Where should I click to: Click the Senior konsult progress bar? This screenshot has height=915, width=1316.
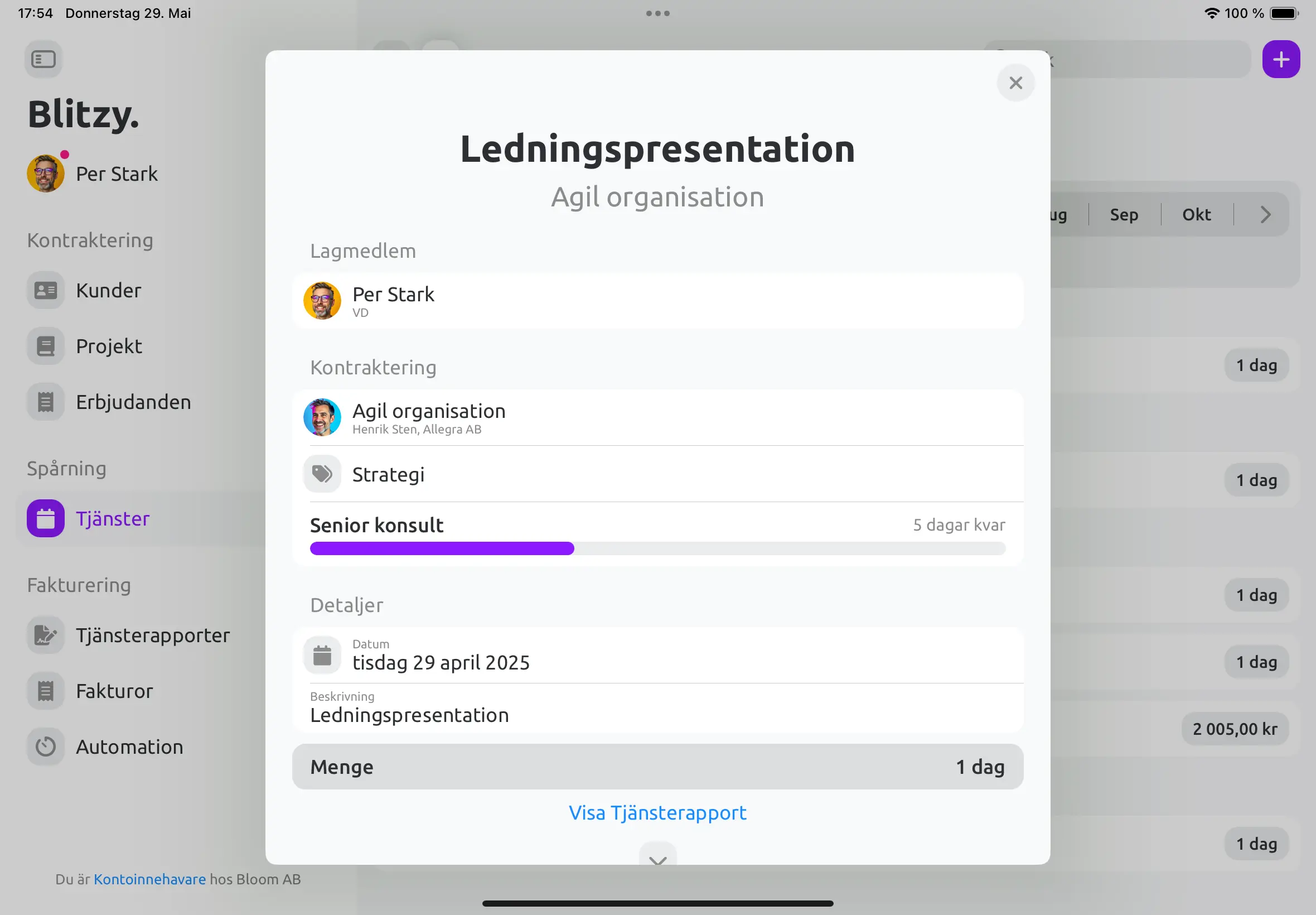click(x=657, y=548)
